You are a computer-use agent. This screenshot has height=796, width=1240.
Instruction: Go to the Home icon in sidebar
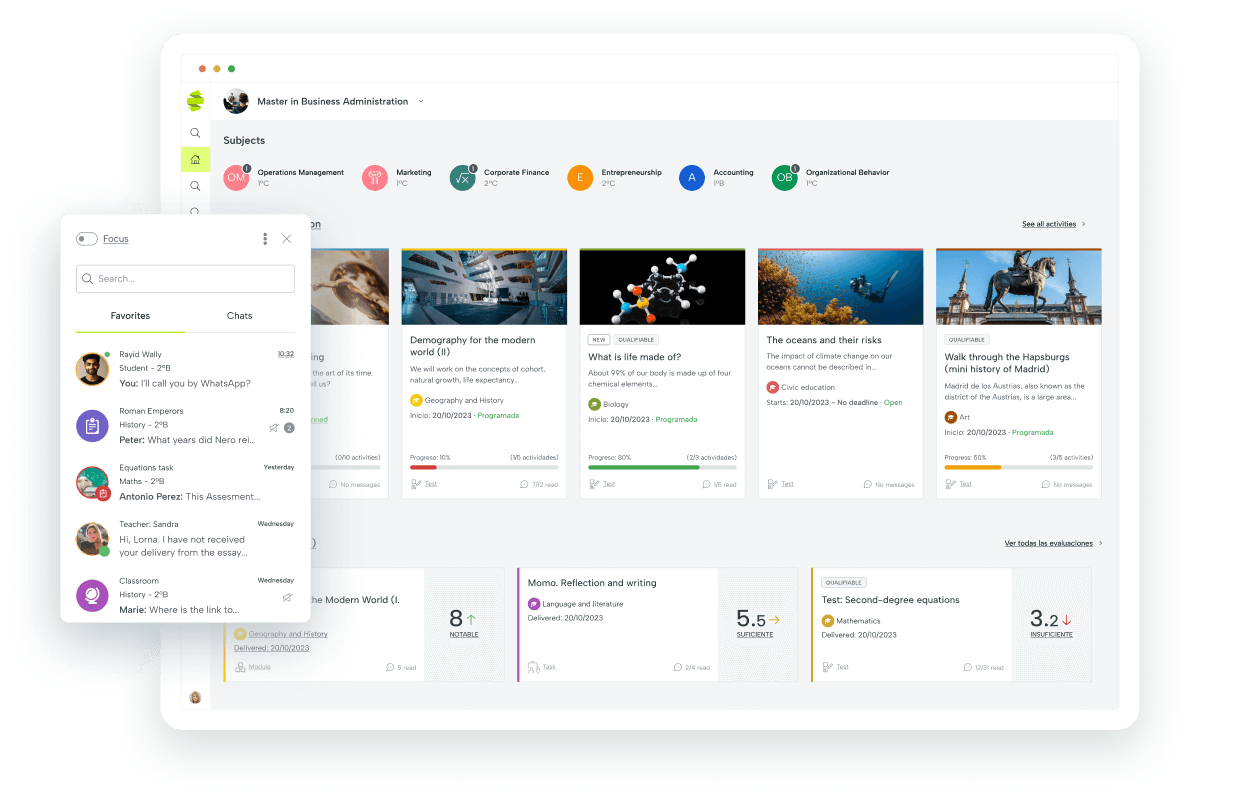point(195,159)
